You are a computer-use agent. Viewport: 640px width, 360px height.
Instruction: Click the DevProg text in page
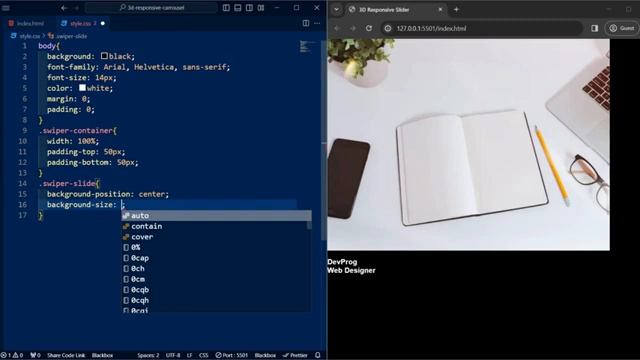coord(342,262)
